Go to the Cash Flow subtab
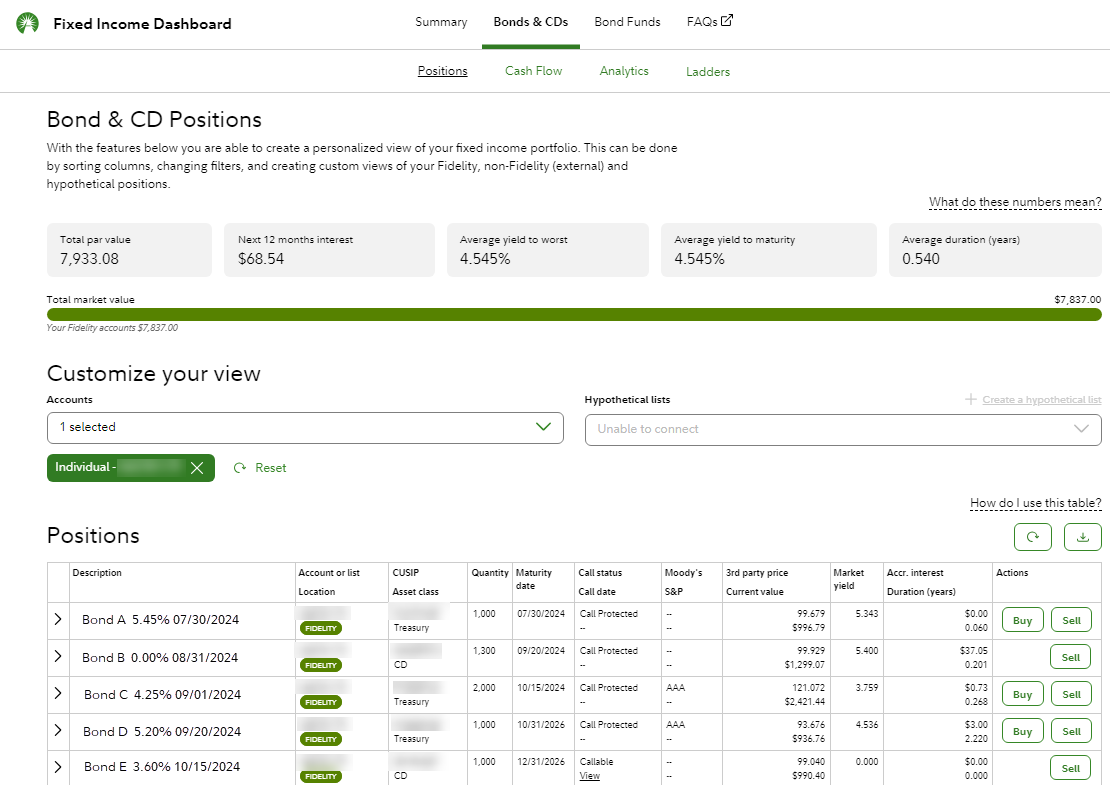Viewport: 1110px width, 785px height. 533,71
